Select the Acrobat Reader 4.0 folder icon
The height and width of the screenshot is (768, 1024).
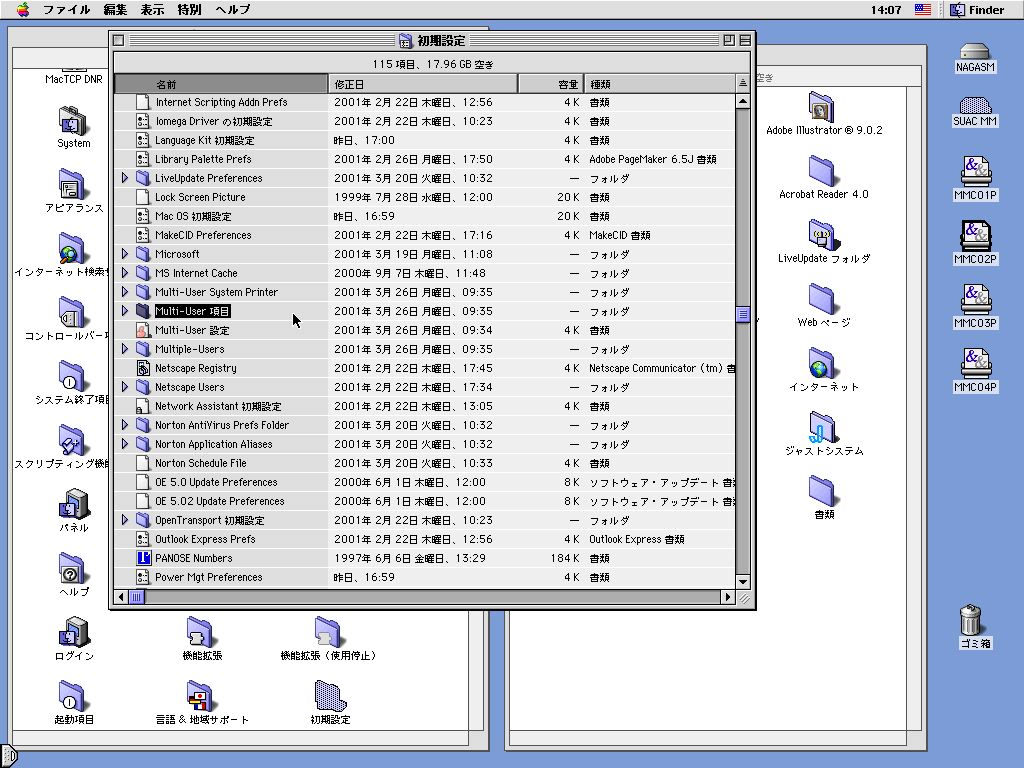[x=822, y=170]
